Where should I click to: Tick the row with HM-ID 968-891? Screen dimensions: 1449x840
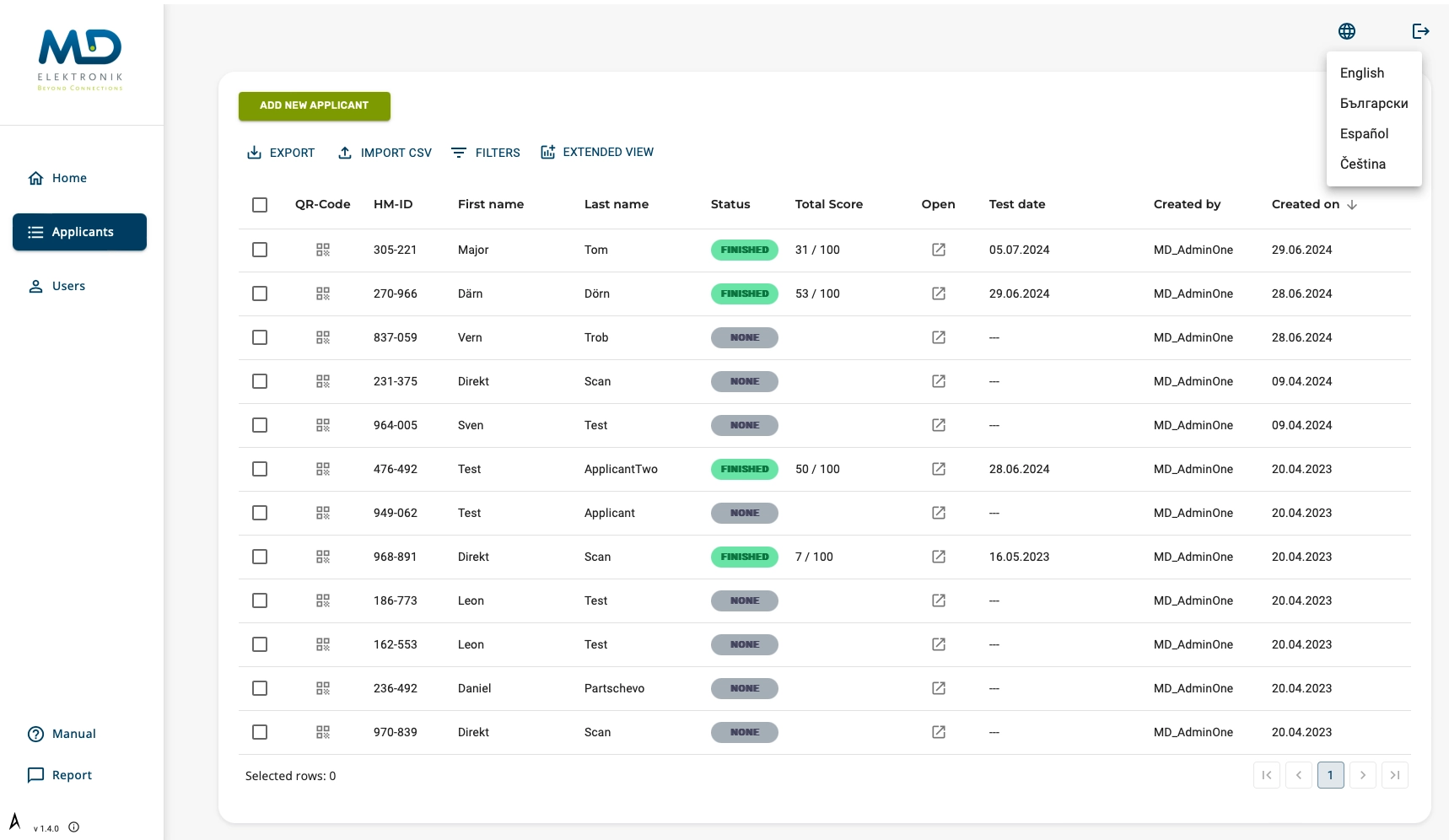(260, 557)
